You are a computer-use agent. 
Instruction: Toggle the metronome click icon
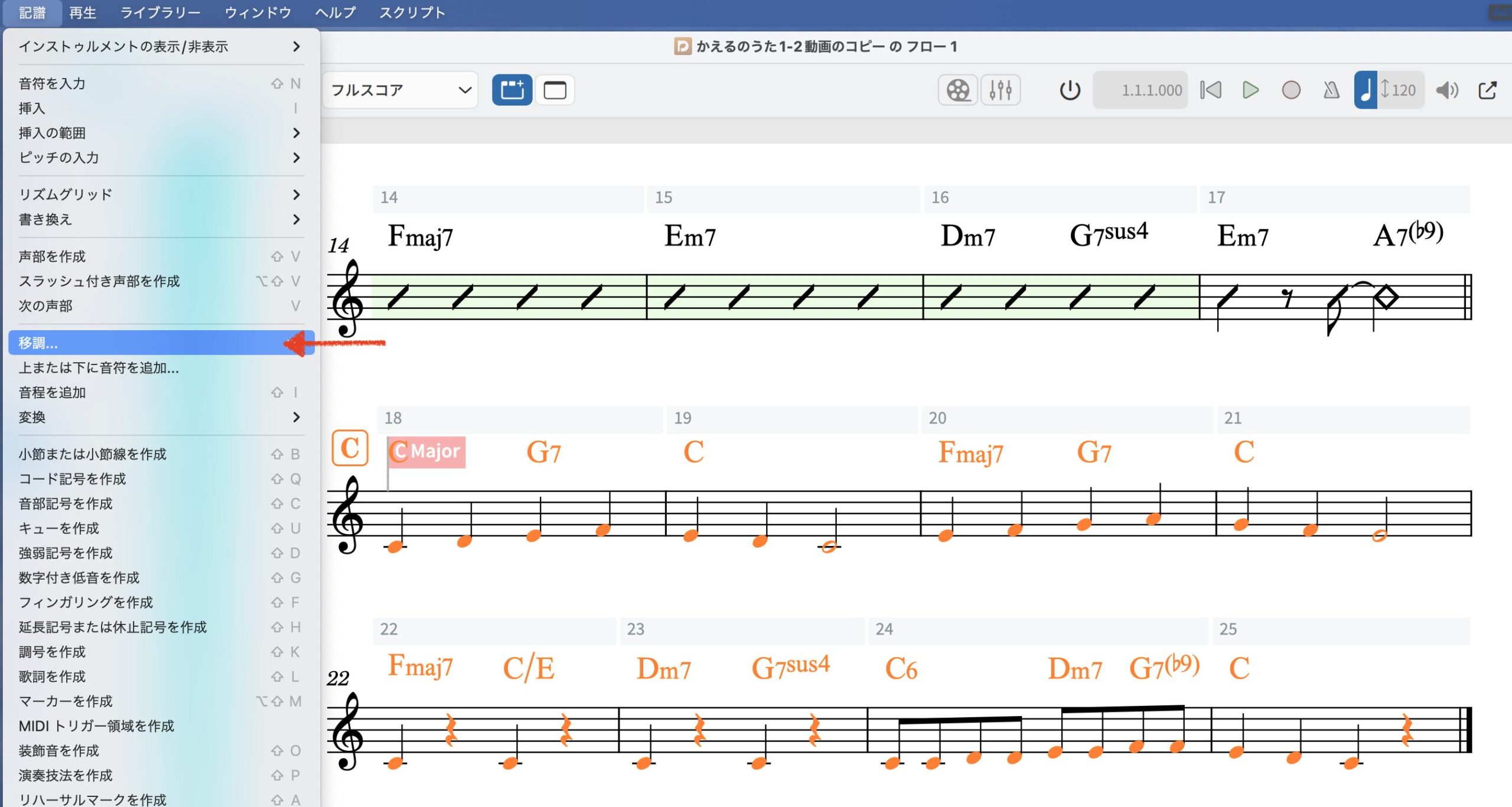[x=1331, y=90]
